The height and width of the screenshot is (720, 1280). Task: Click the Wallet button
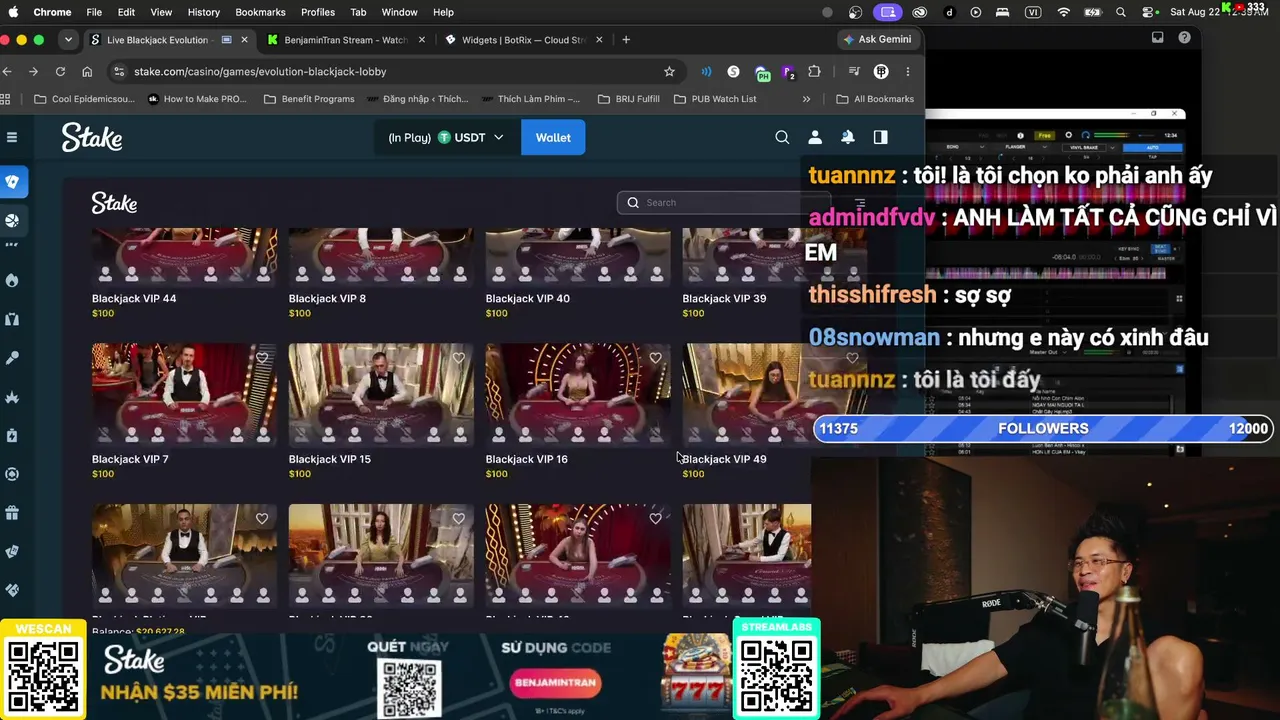tap(553, 137)
